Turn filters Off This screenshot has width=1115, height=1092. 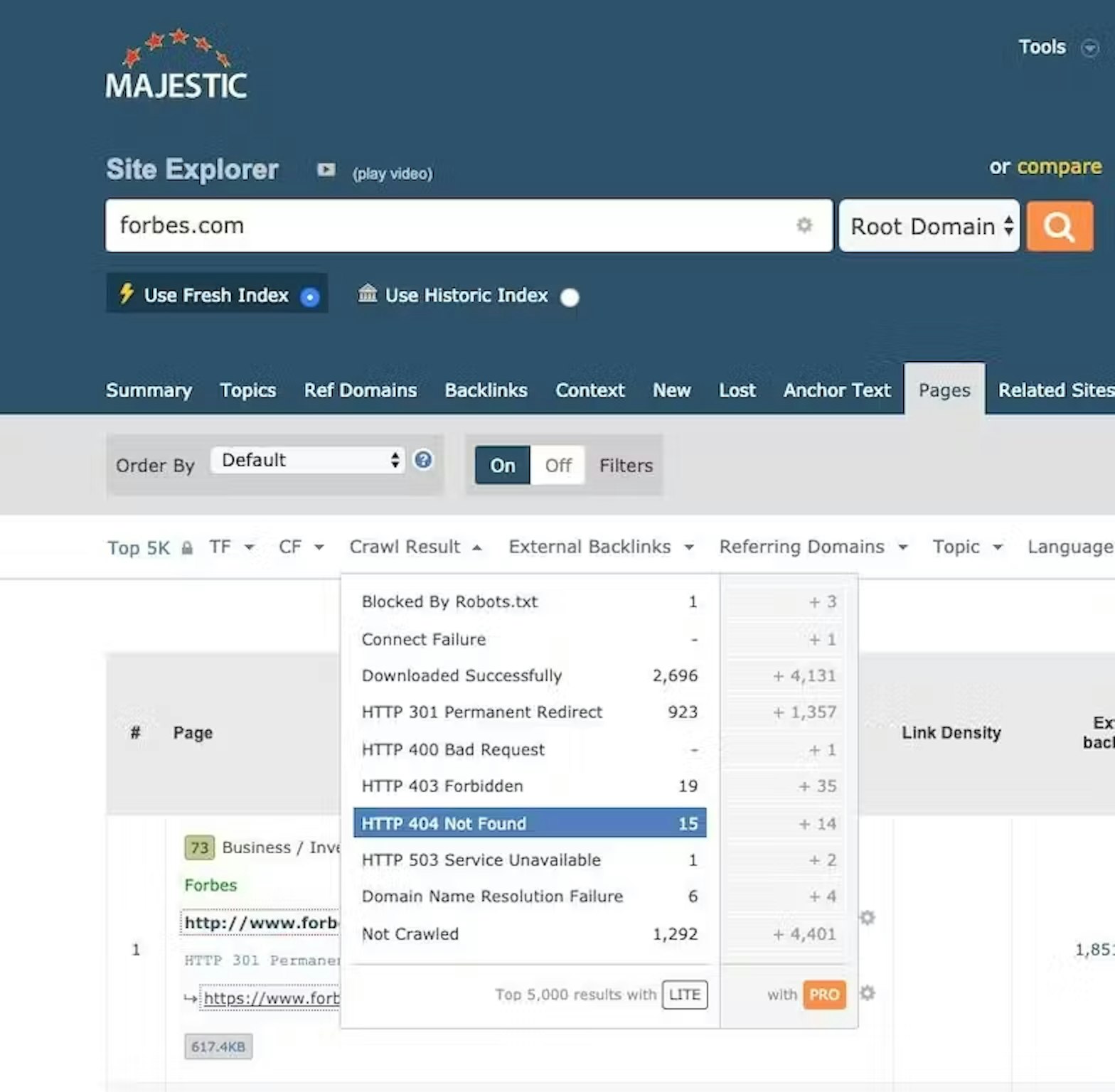point(557,466)
